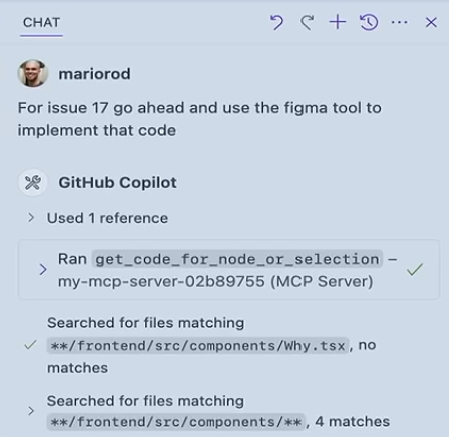Click the mariorod username
Image resolution: width=449 pixels, height=437 pixels.
click(94, 74)
